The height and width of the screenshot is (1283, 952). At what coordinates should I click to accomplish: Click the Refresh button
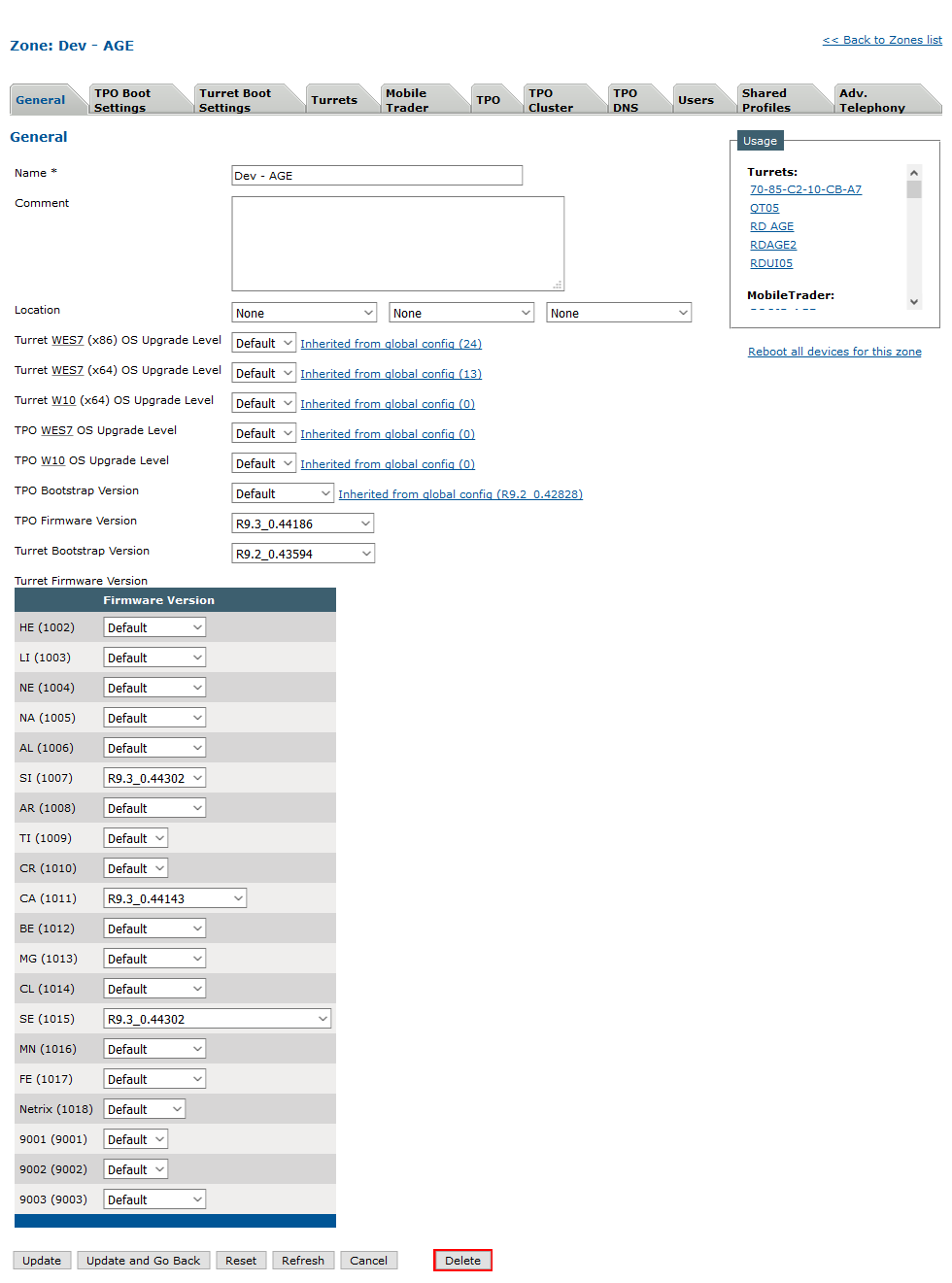tap(303, 1261)
